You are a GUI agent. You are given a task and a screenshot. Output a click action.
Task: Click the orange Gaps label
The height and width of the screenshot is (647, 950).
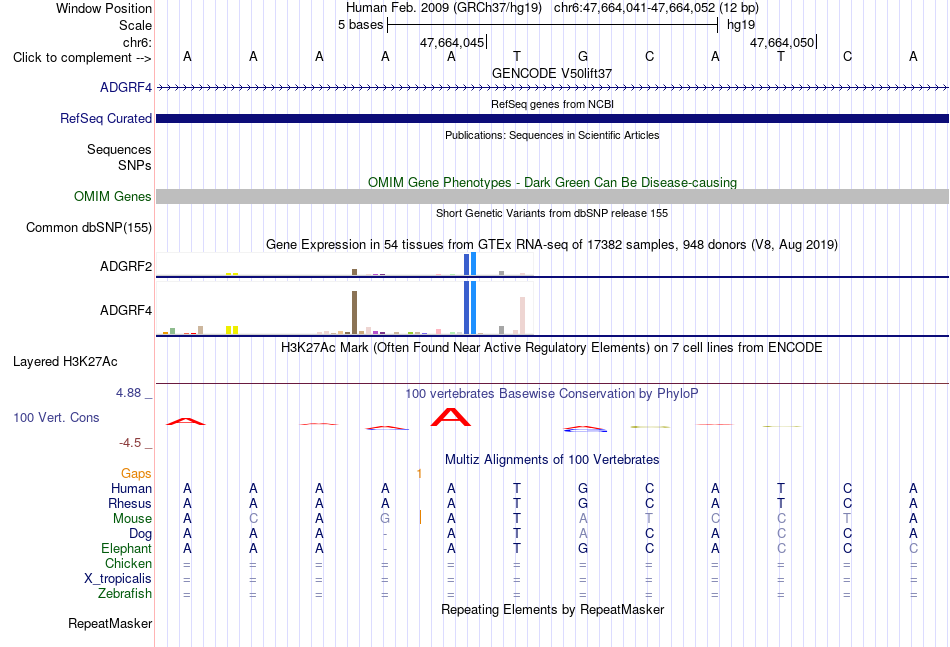point(136,474)
